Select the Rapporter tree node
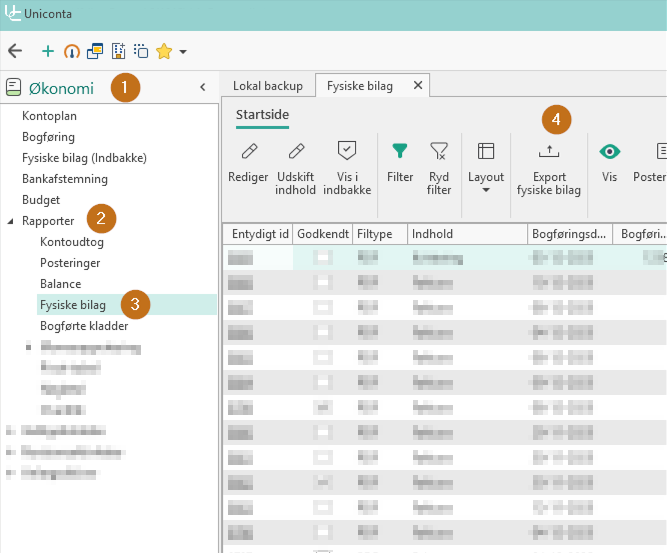667x553 pixels. [48, 221]
